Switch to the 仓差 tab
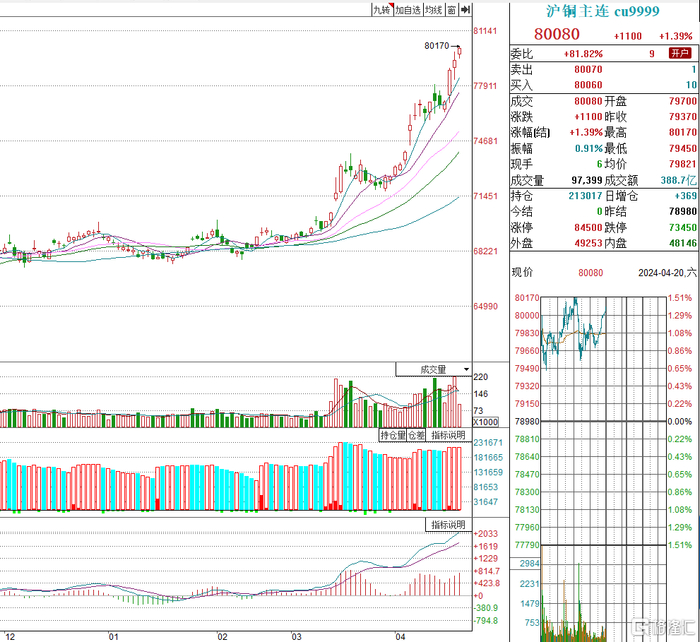The image size is (700, 642). (417, 435)
